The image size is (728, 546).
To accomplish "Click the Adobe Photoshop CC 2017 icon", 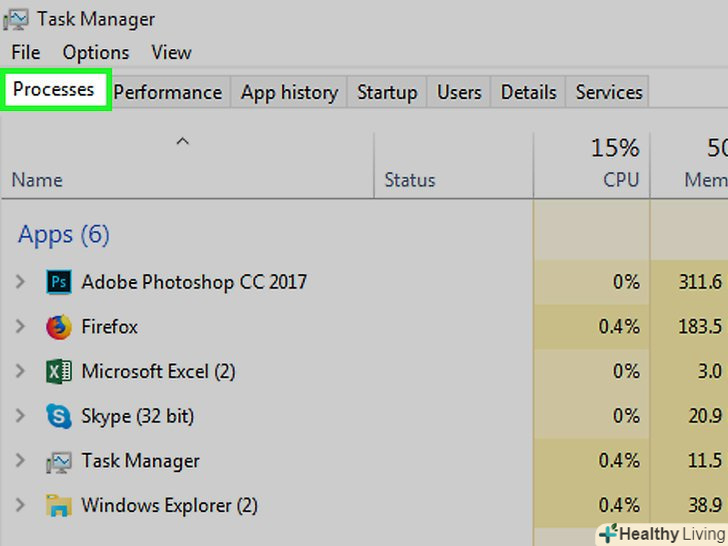I will (x=59, y=282).
